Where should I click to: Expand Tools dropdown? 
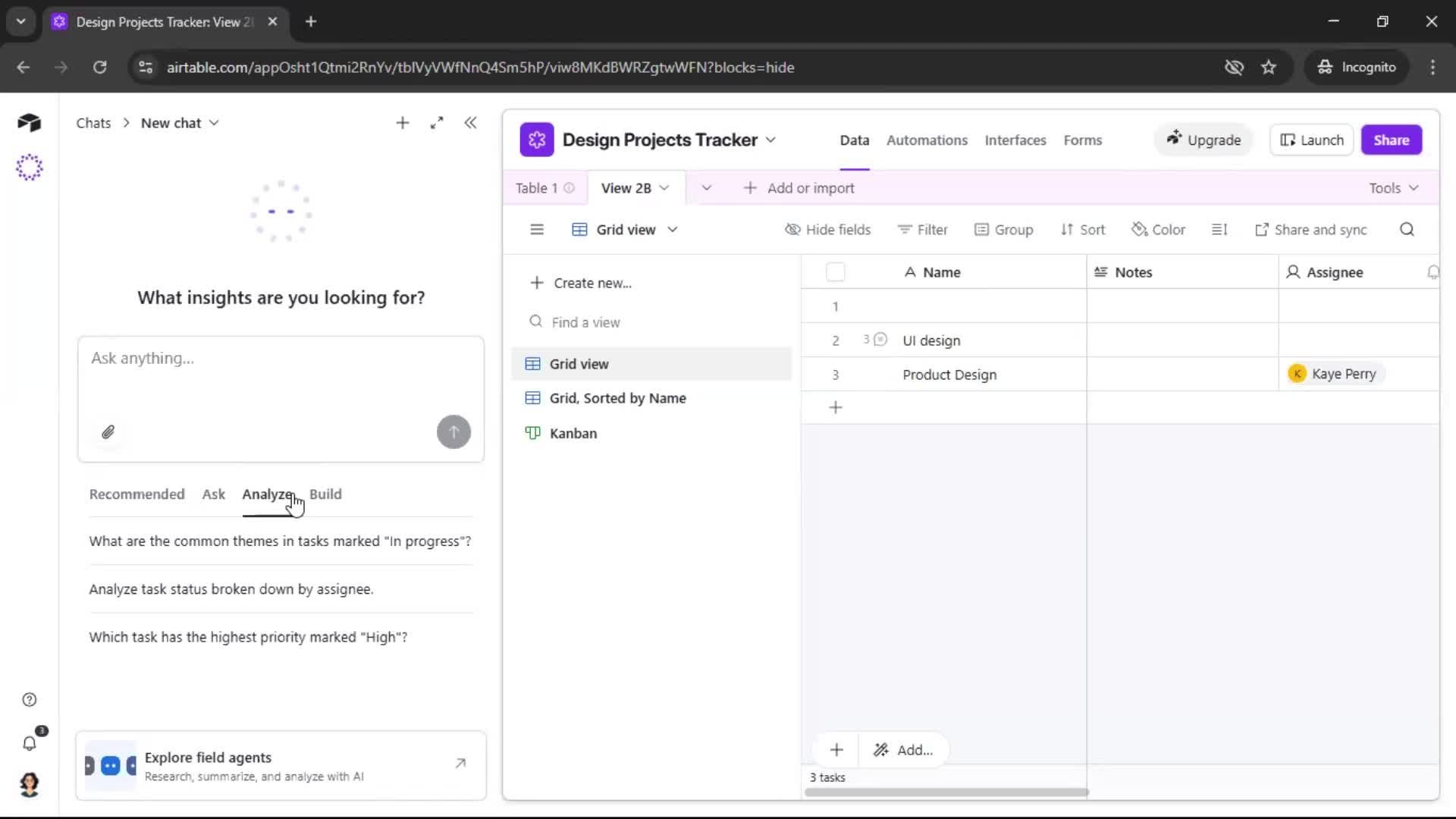tap(1394, 188)
